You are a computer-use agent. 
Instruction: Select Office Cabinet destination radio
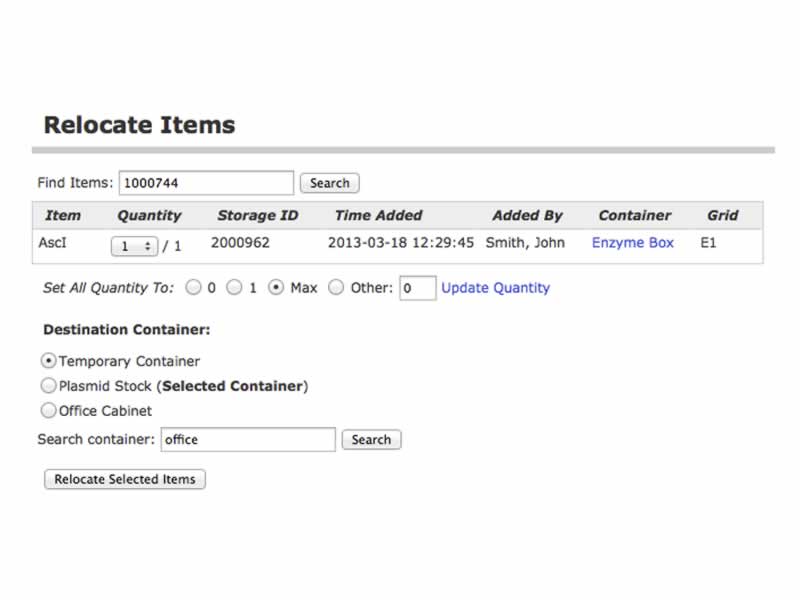coord(48,411)
